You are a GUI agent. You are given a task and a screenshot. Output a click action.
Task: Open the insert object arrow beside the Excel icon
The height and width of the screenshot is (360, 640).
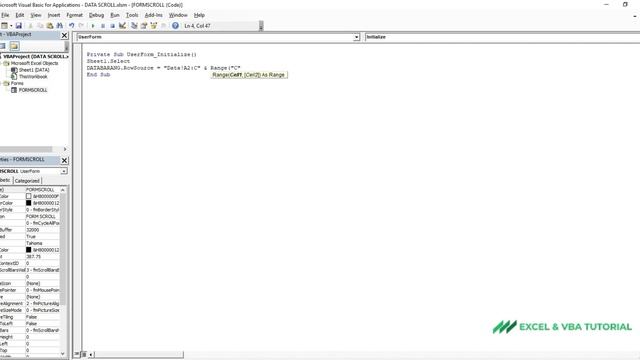pos(11,26)
